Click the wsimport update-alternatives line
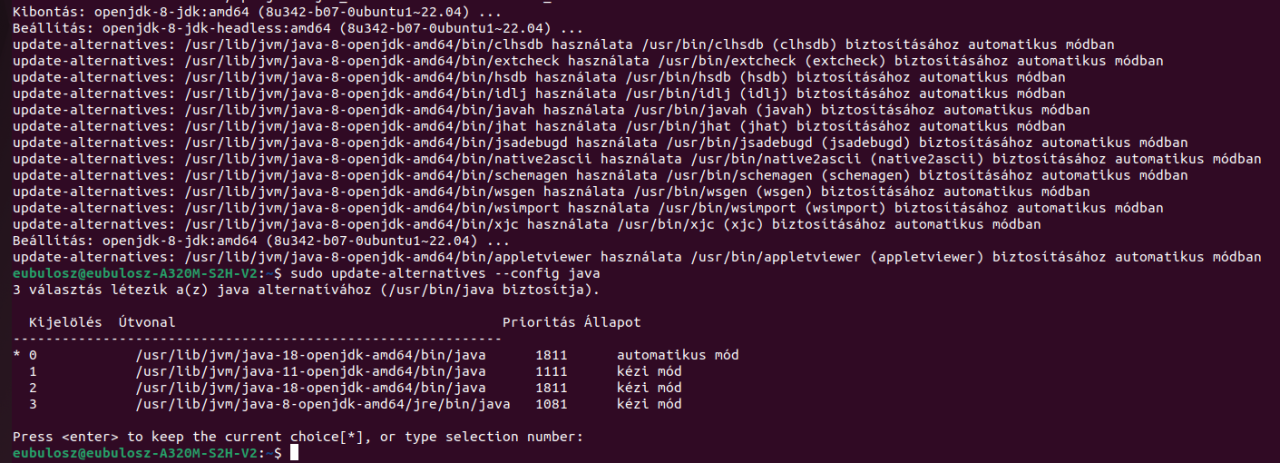 588,209
